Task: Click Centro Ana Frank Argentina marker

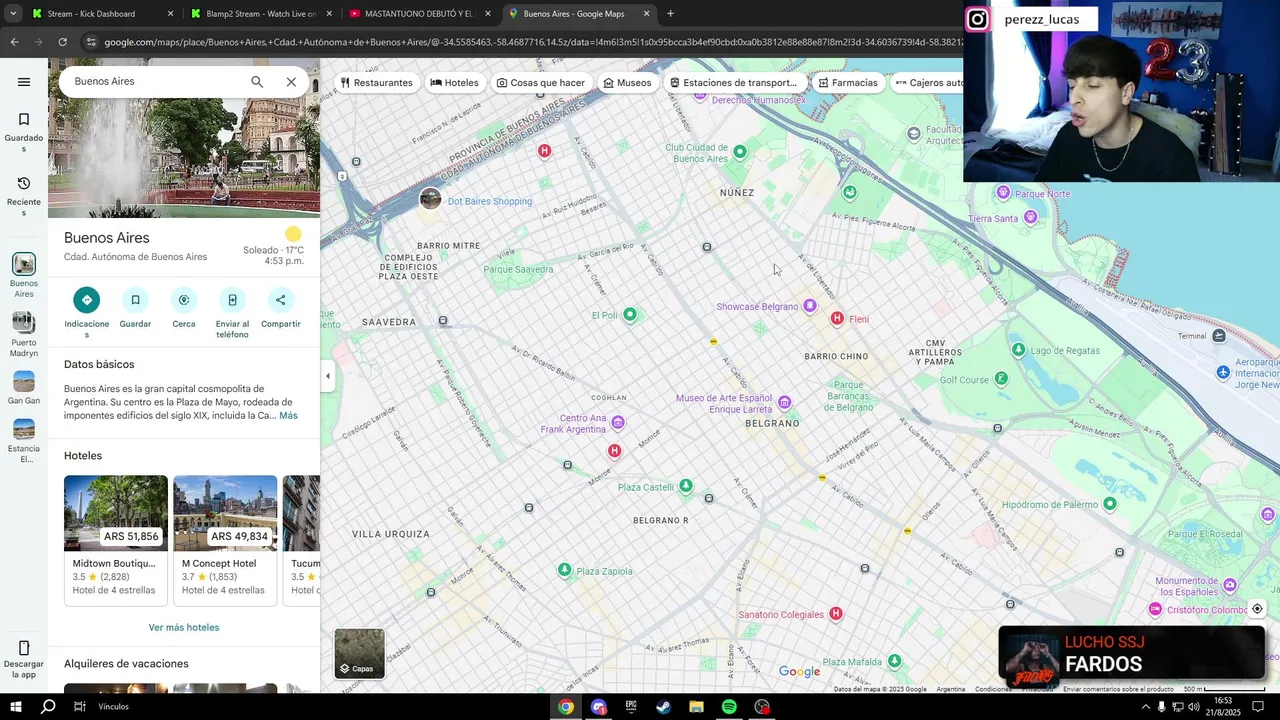Action: click(618, 423)
